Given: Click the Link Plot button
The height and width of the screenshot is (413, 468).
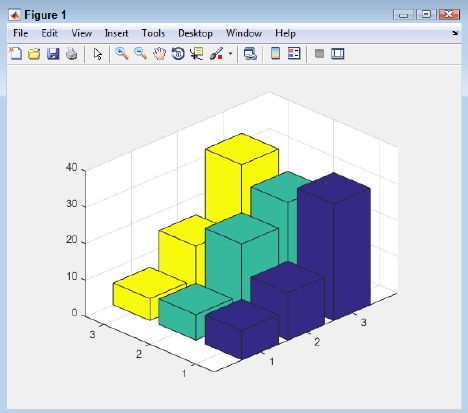Looking at the screenshot, I should pos(250,54).
